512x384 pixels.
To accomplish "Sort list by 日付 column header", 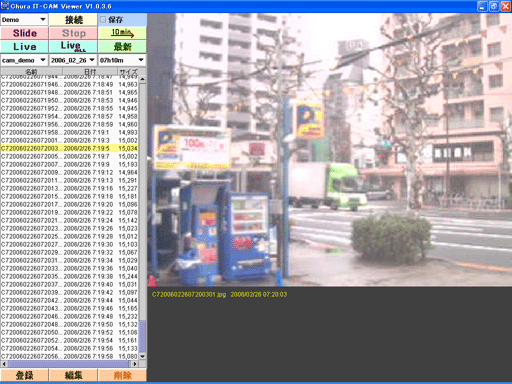I will tap(90, 71).
